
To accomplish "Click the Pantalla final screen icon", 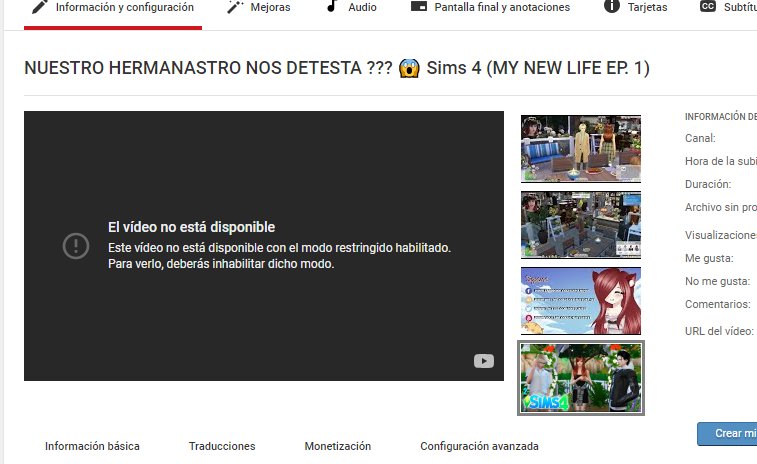I will coord(419,6).
